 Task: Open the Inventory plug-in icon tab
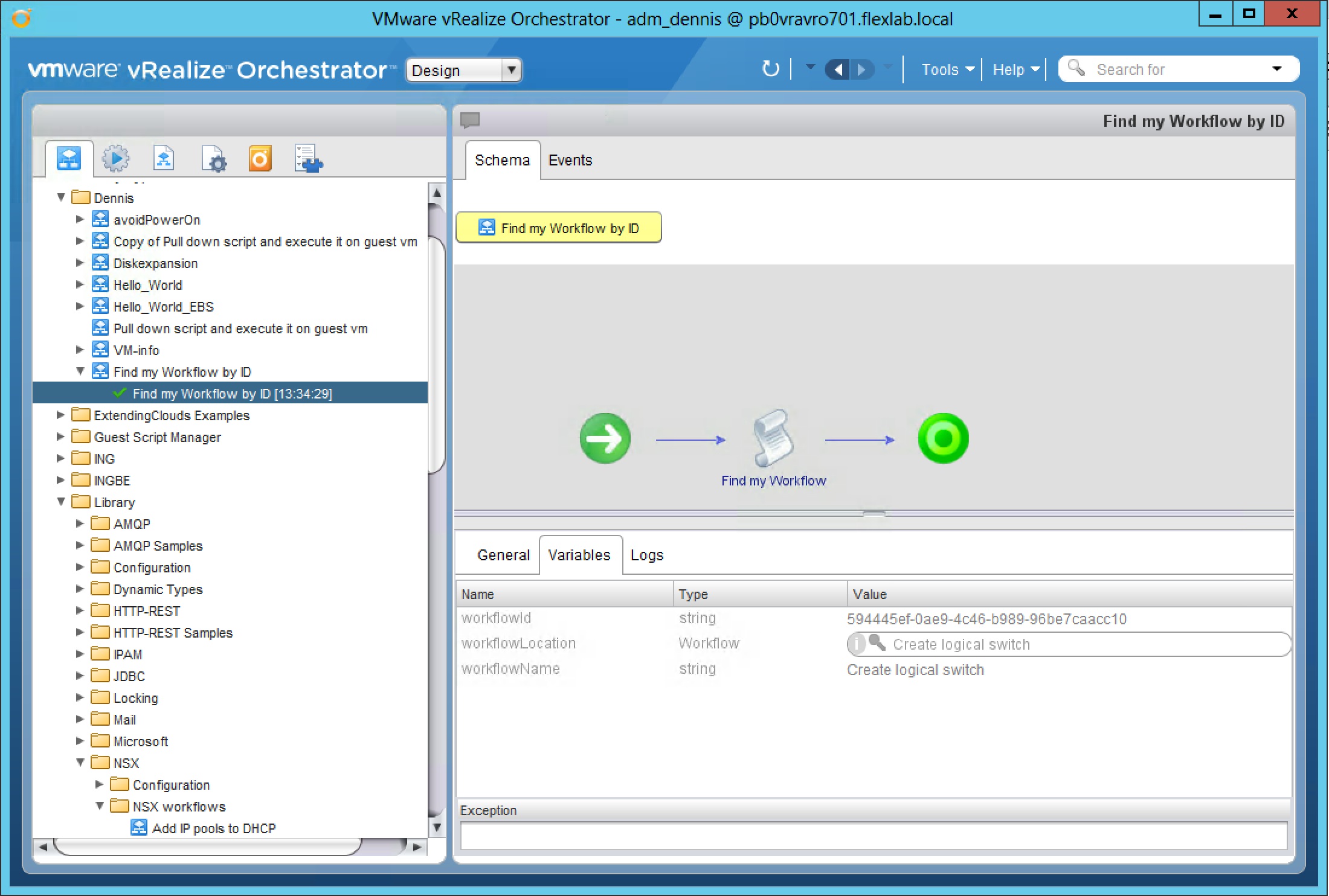pyautogui.click(x=309, y=159)
